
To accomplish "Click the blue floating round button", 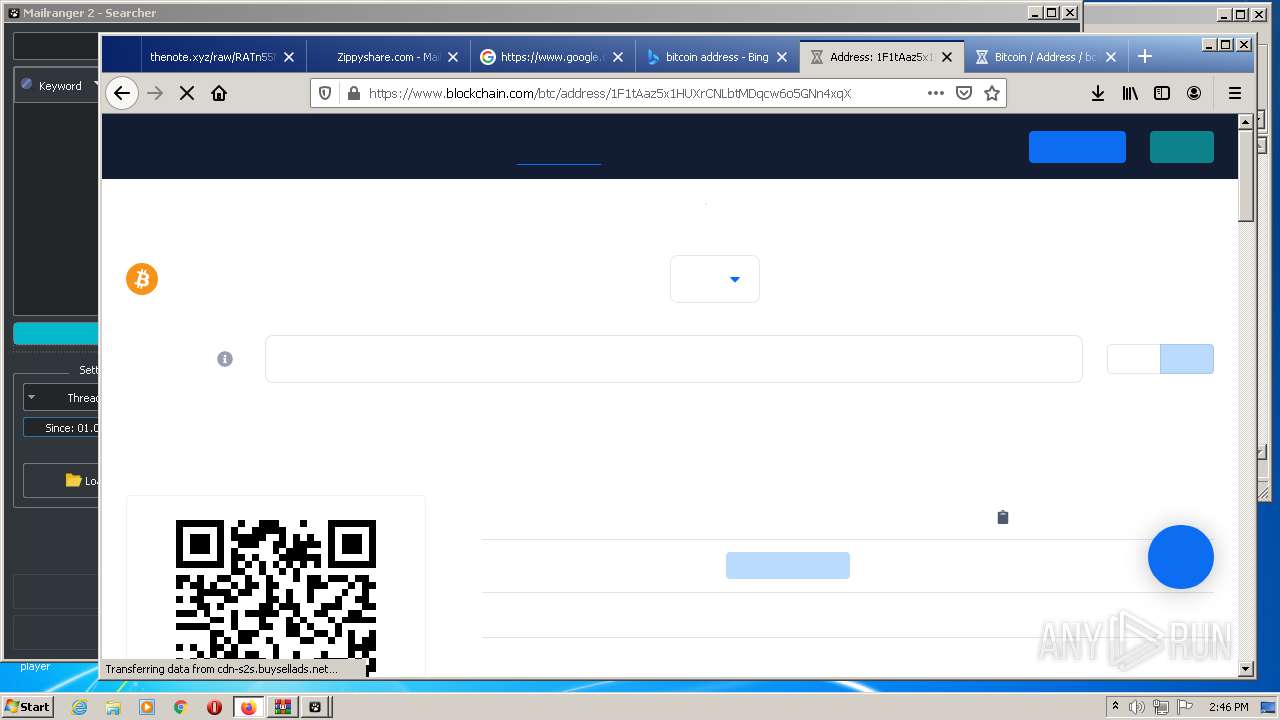I will tap(1181, 557).
